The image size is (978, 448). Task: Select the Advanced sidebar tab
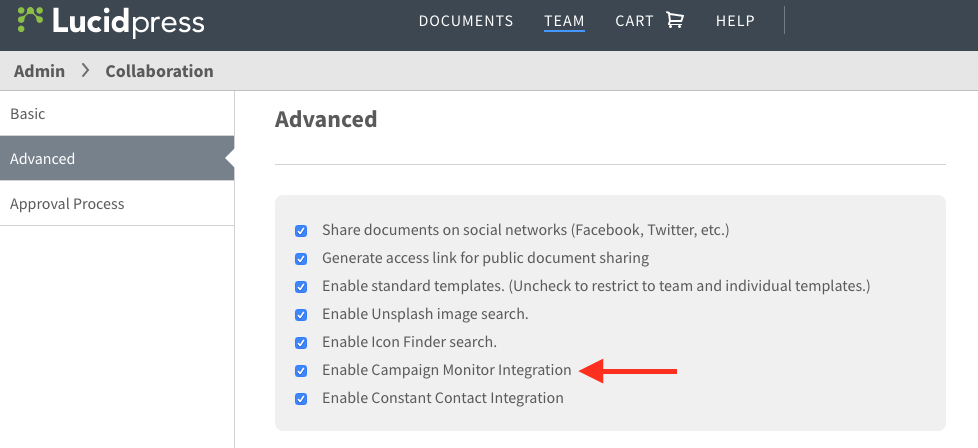pos(117,158)
